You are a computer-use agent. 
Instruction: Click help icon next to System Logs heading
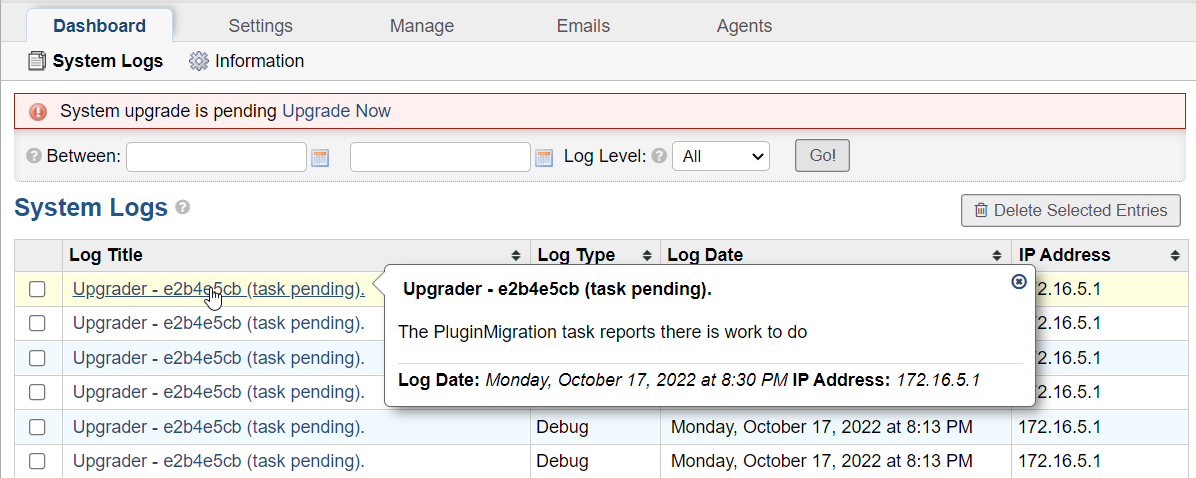point(183,207)
